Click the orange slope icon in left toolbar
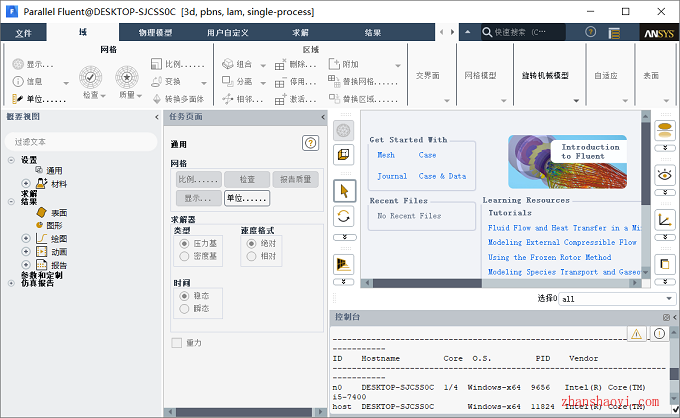Screen dimensions: 680x418 click(x=344, y=264)
